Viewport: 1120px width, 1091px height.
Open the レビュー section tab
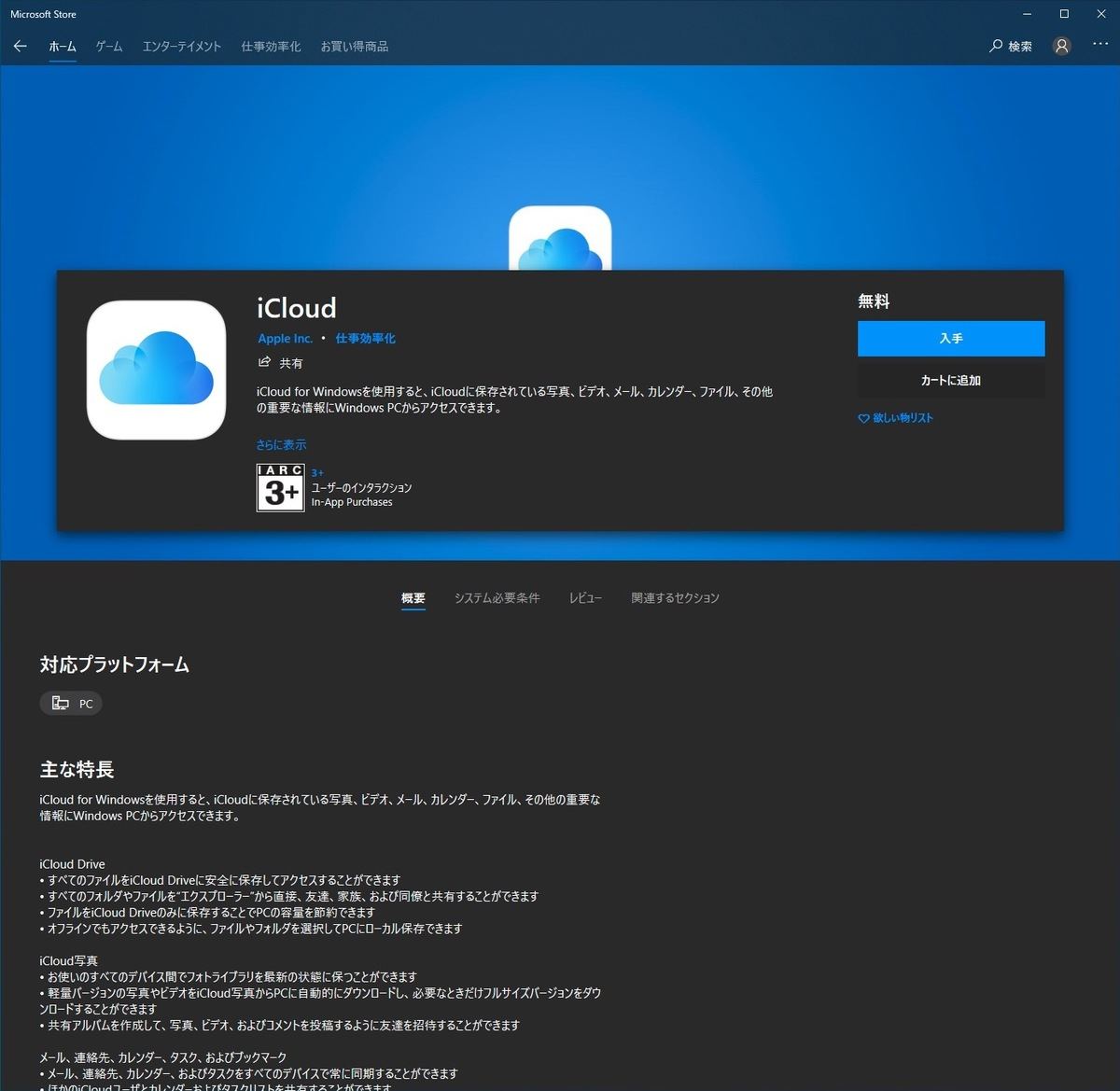pyautogui.click(x=585, y=597)
